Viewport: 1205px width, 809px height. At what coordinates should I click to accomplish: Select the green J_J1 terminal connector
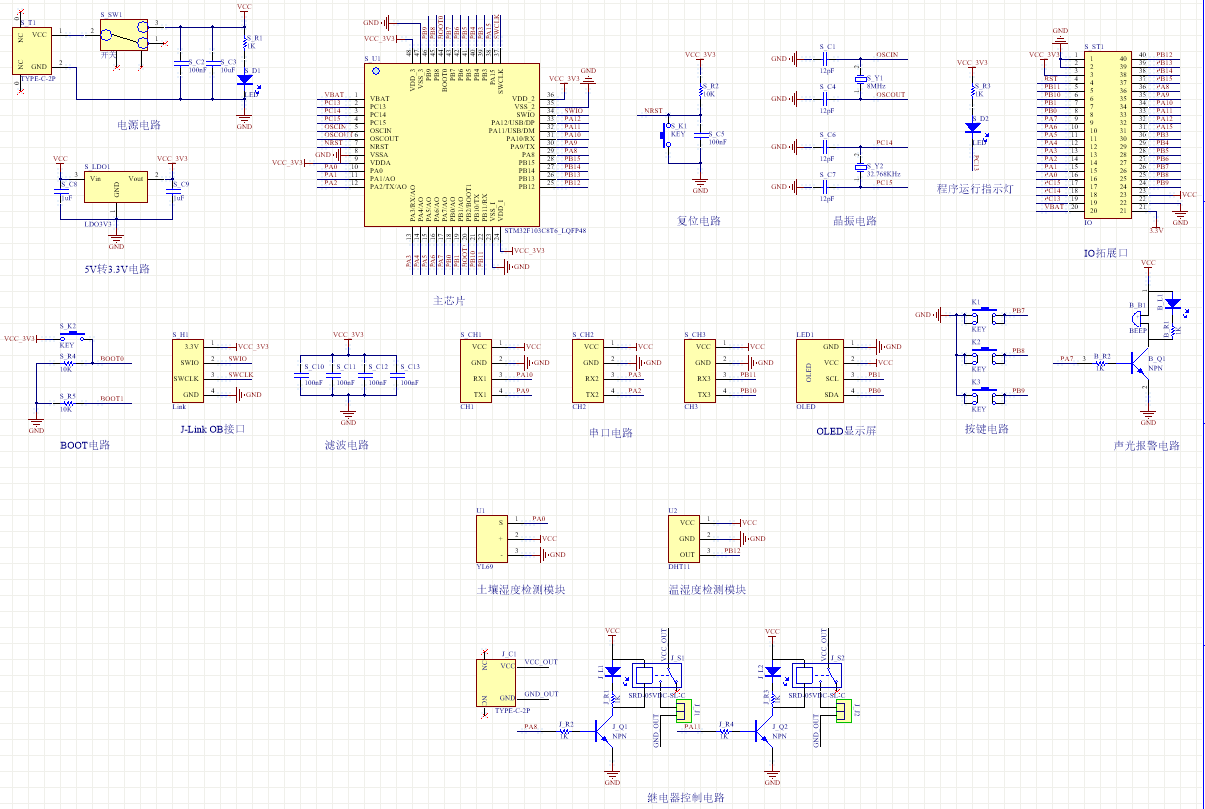(684, 711)
